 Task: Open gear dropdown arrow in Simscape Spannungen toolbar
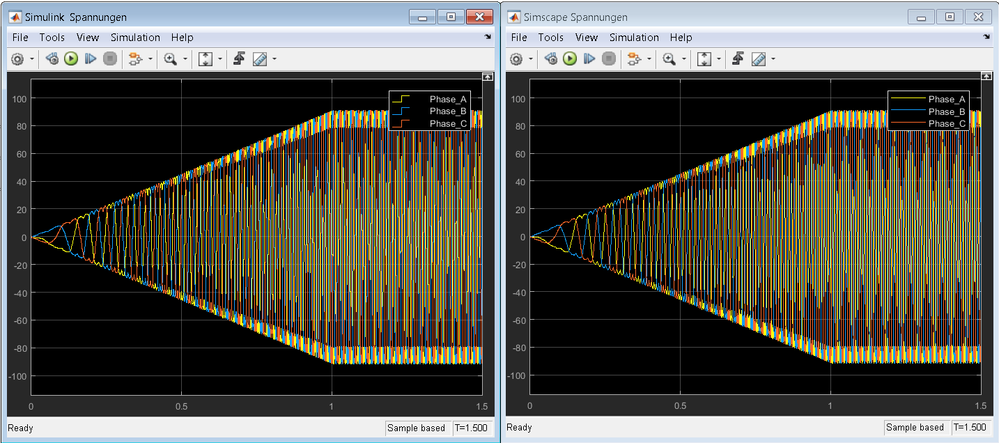coord(530,59)
